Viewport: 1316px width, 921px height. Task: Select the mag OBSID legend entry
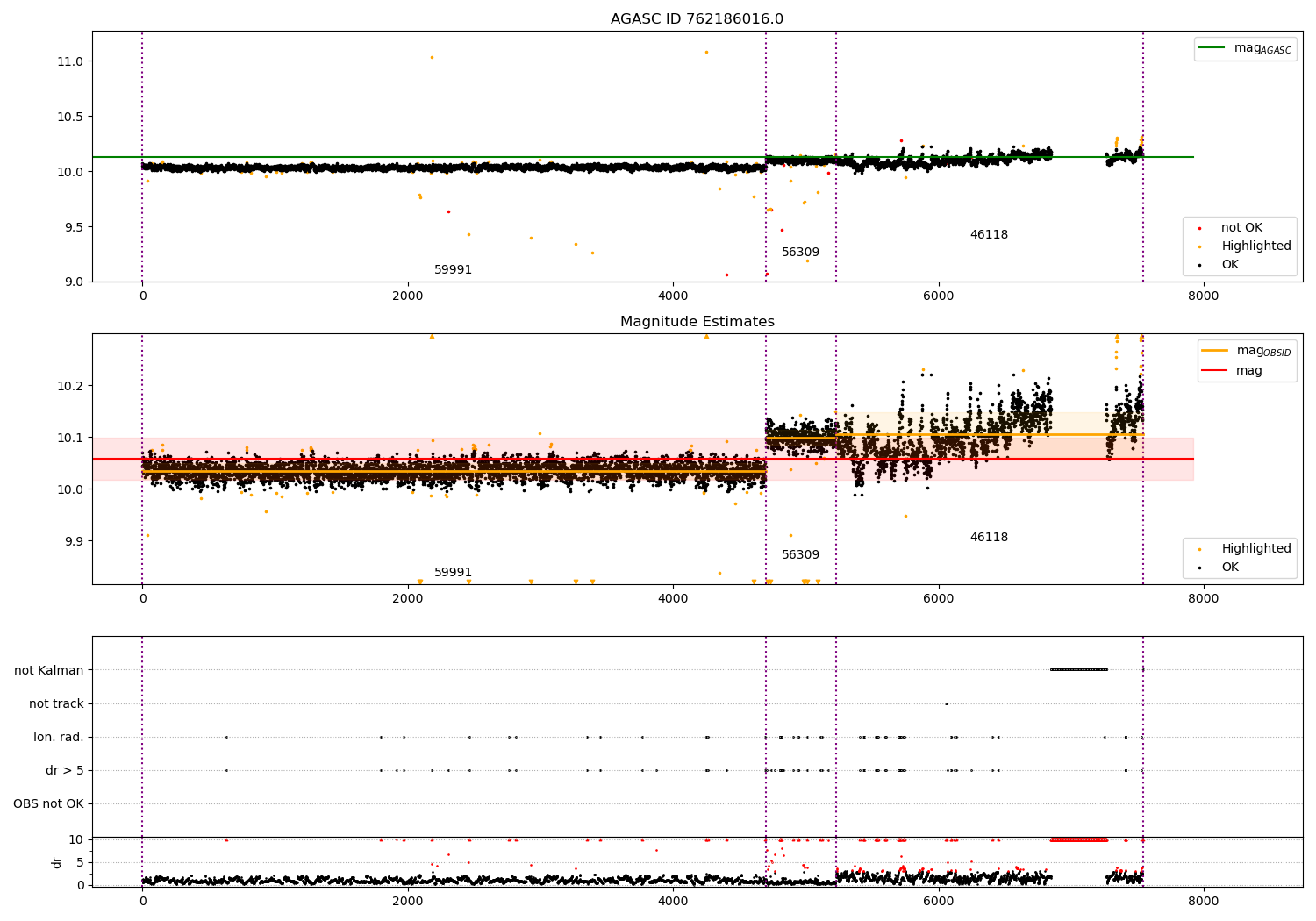[1247, 351]
